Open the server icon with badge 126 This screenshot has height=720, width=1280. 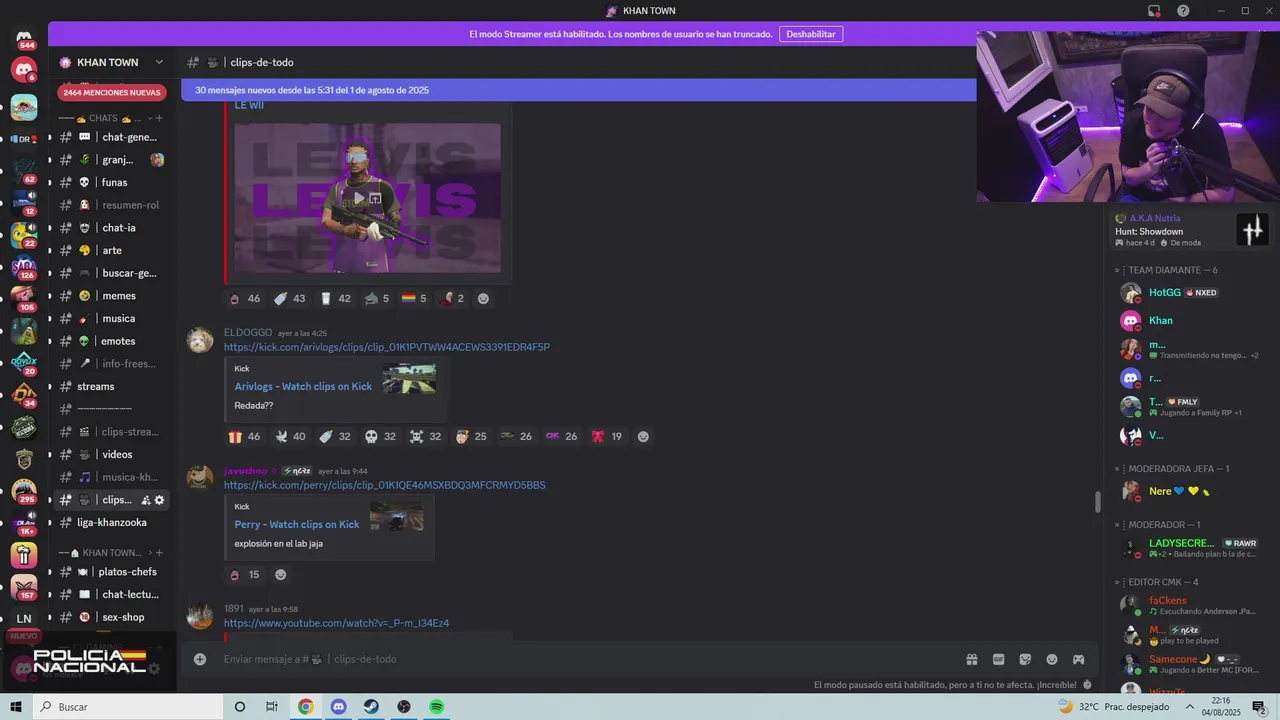pos(24,267)
